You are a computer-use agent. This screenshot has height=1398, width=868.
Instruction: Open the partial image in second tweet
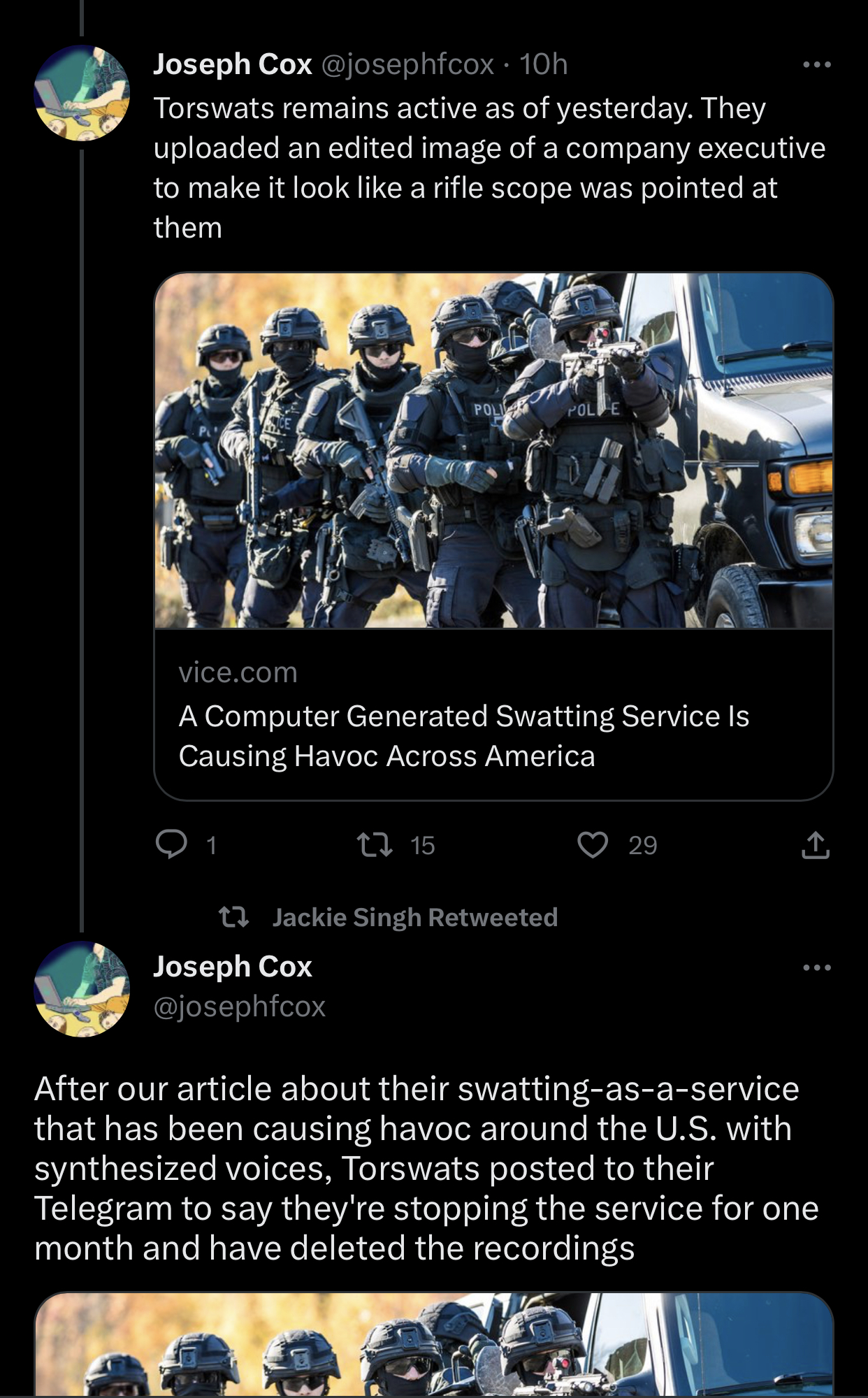pyautogui.click(x=434, y=1345)
